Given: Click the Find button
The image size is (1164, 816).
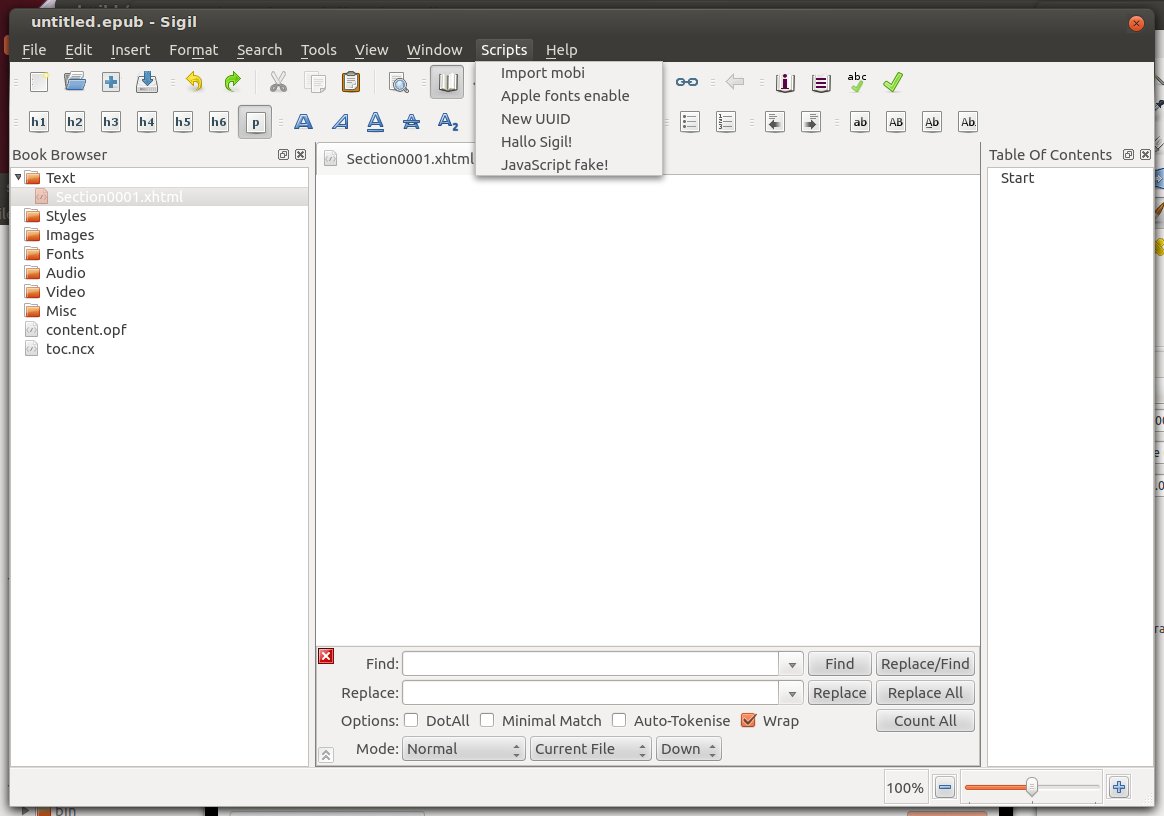Looking at the screenshot, I should tap(840, 664).
